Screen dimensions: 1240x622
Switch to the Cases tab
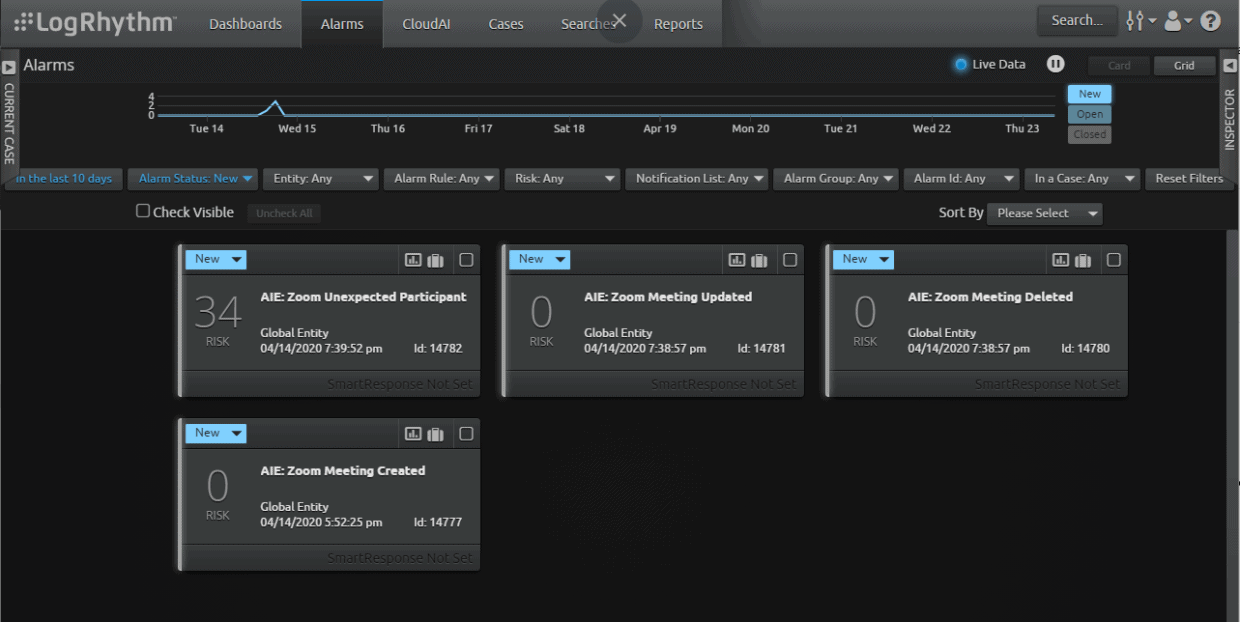point(505,23)
